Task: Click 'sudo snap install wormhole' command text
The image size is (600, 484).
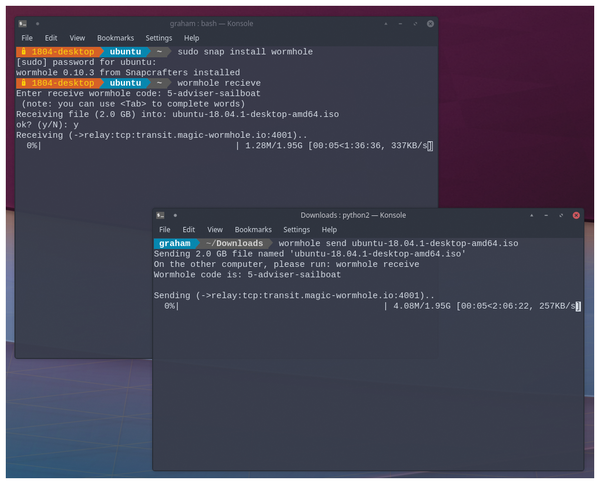Action: pyautogui.click(x=245, y=52)
